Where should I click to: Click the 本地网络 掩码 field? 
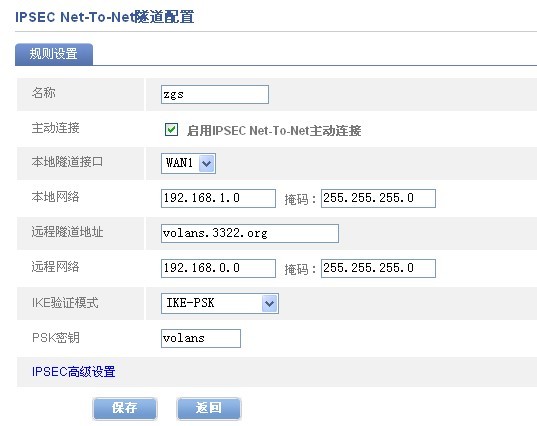pos(378,198)
